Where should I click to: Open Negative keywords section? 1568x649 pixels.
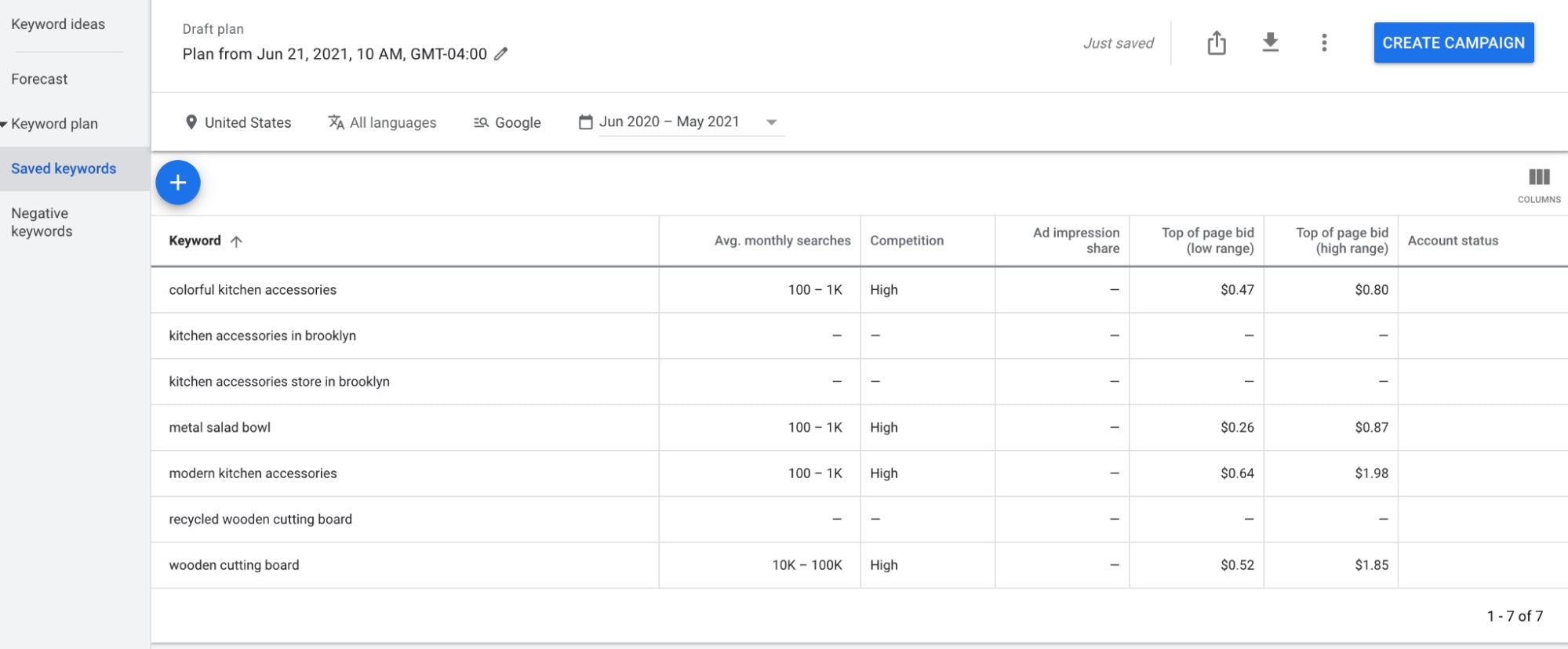tap(42, 222)
